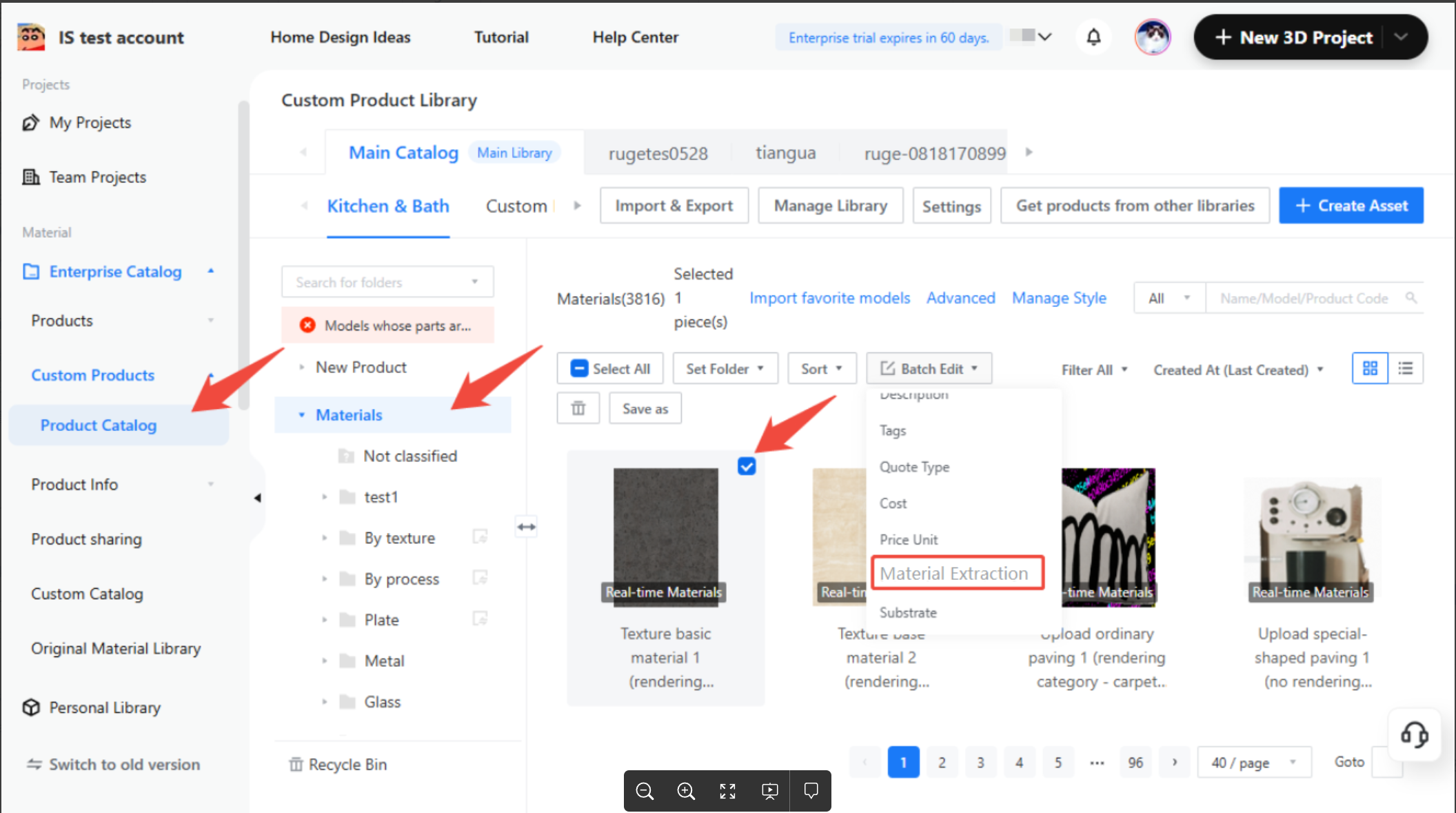The height and width of the screenshot is (813, 1456).
Task: Click fullscreen expand icon in bottom toolbar
Action: coord(727,791)
